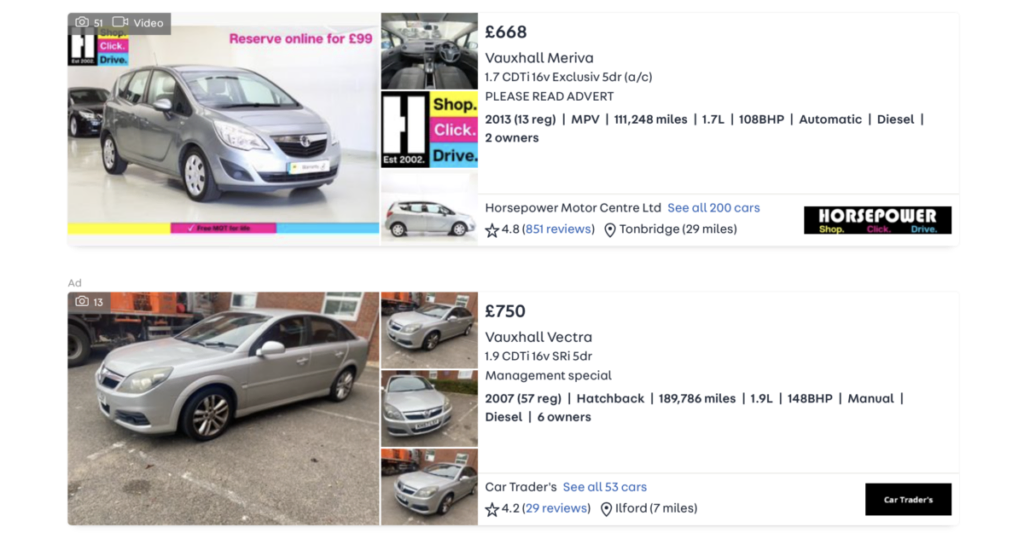Click the location pin icon next to Tonbridge
Image resolution: width=1024 pixels, height=539 pixels.
[x=610, y=230]
